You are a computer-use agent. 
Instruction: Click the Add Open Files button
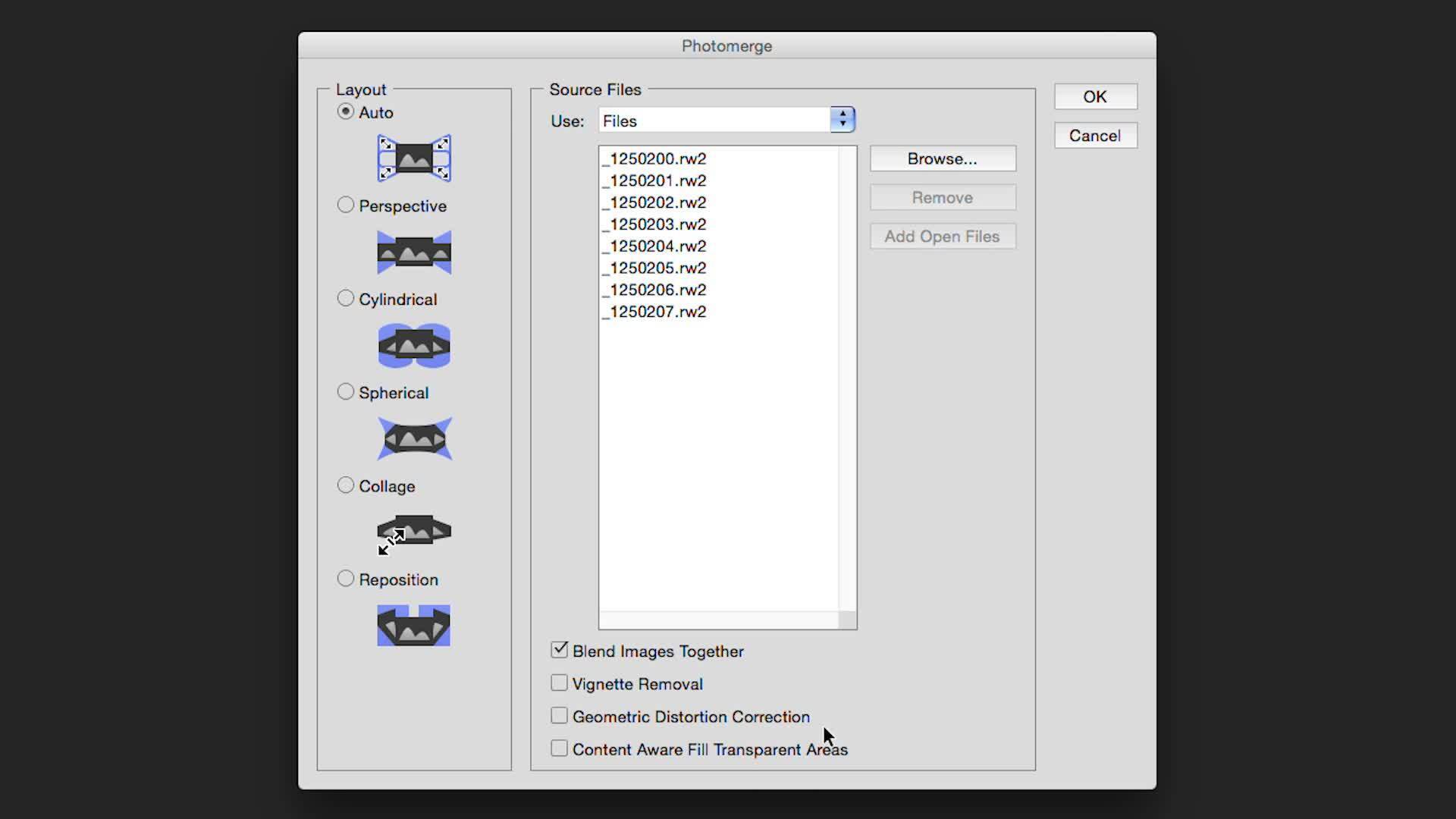click(x=943, y=237)
